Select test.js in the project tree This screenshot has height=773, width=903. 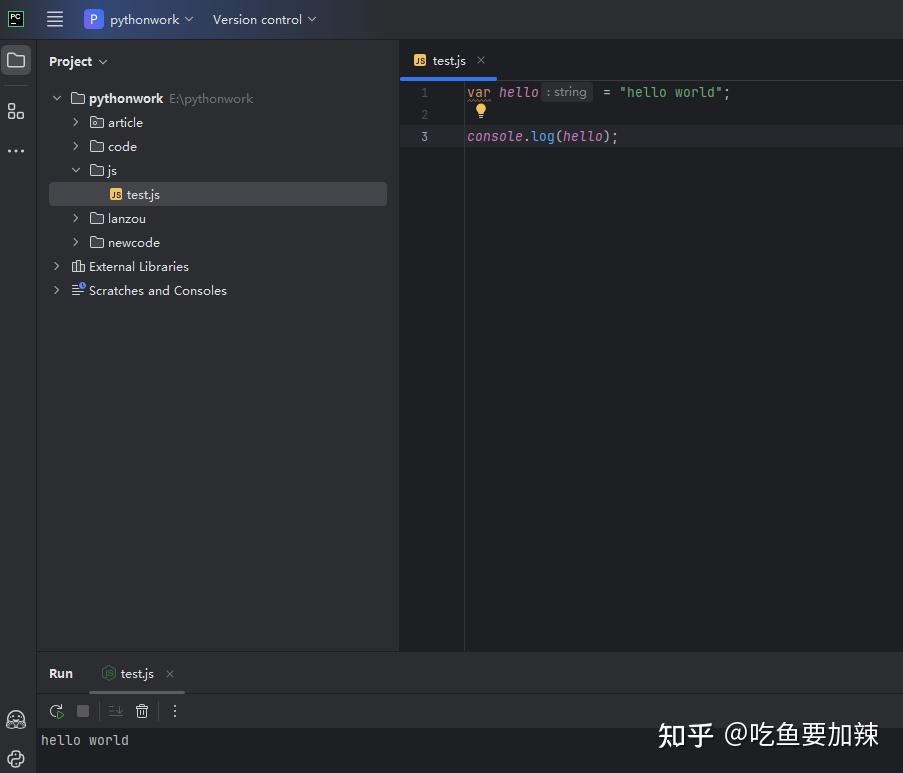click(143, 194)
